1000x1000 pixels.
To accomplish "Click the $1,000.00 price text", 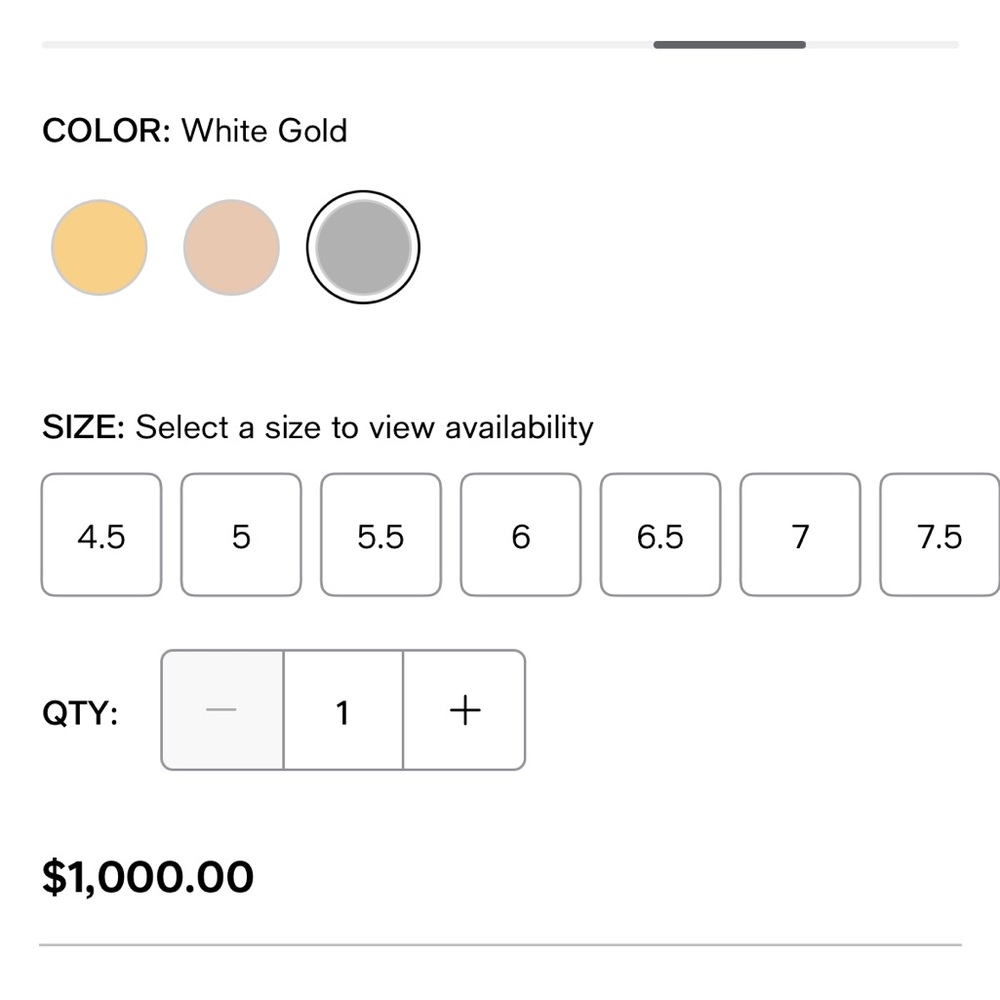I will click(x=148, y=877).
